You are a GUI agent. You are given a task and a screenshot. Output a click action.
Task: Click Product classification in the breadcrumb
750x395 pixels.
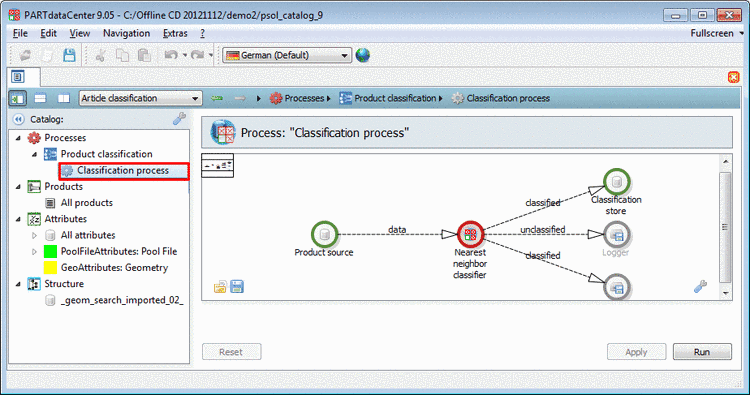coord(395,99)
